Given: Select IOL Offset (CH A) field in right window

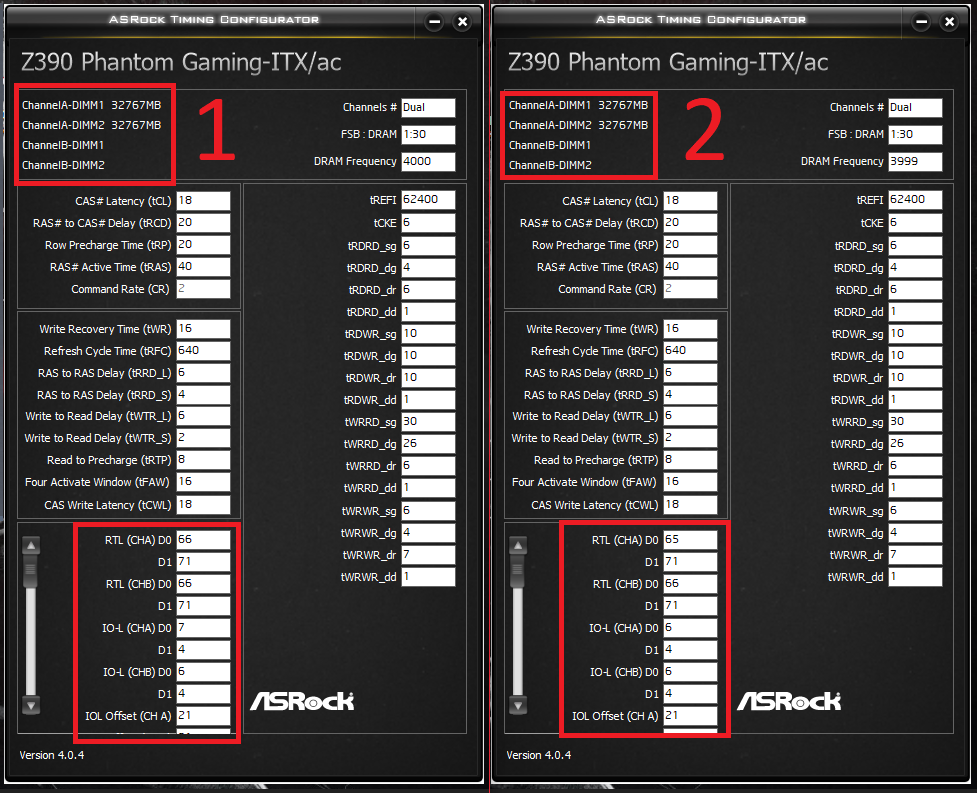Looking at the screenshot, I should (690, 716).
